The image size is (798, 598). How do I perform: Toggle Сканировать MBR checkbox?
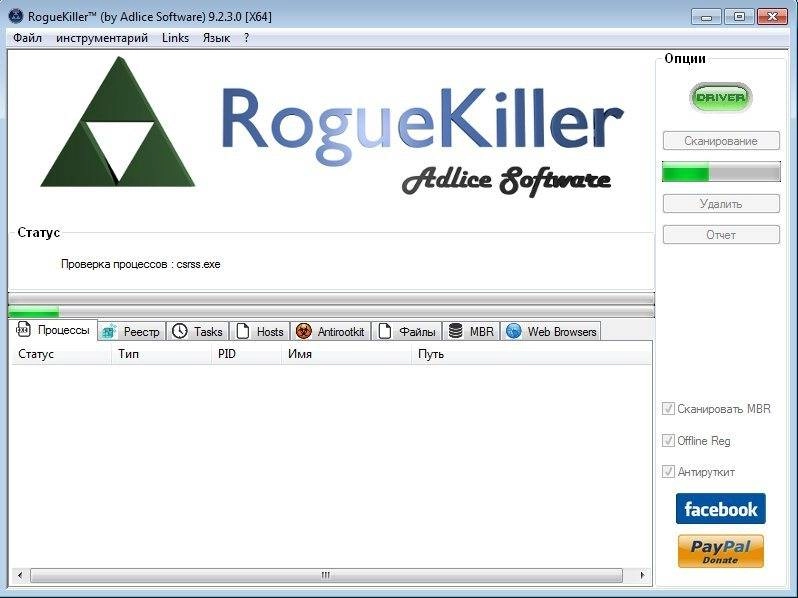pos(668,409)
